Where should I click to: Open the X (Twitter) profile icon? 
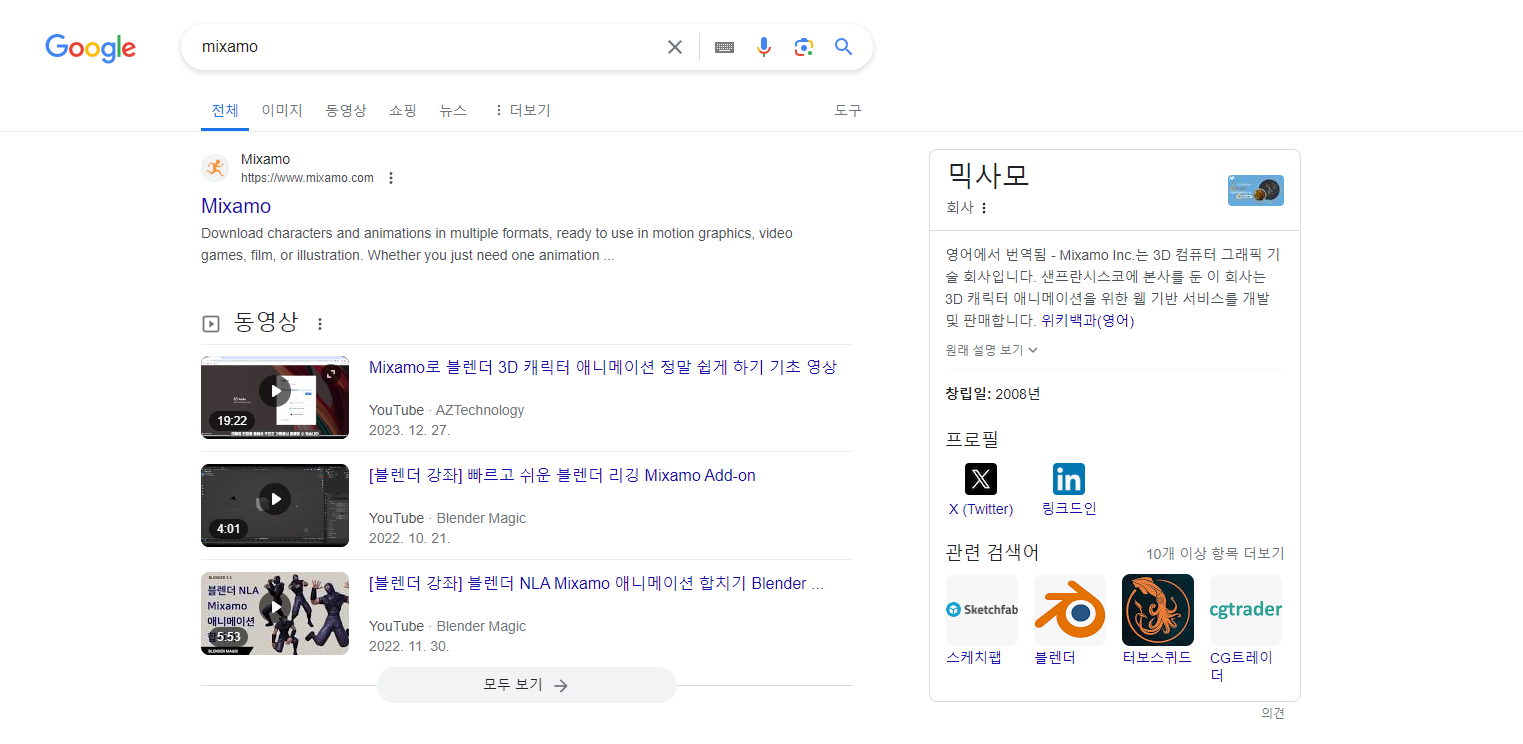(981, 479)
